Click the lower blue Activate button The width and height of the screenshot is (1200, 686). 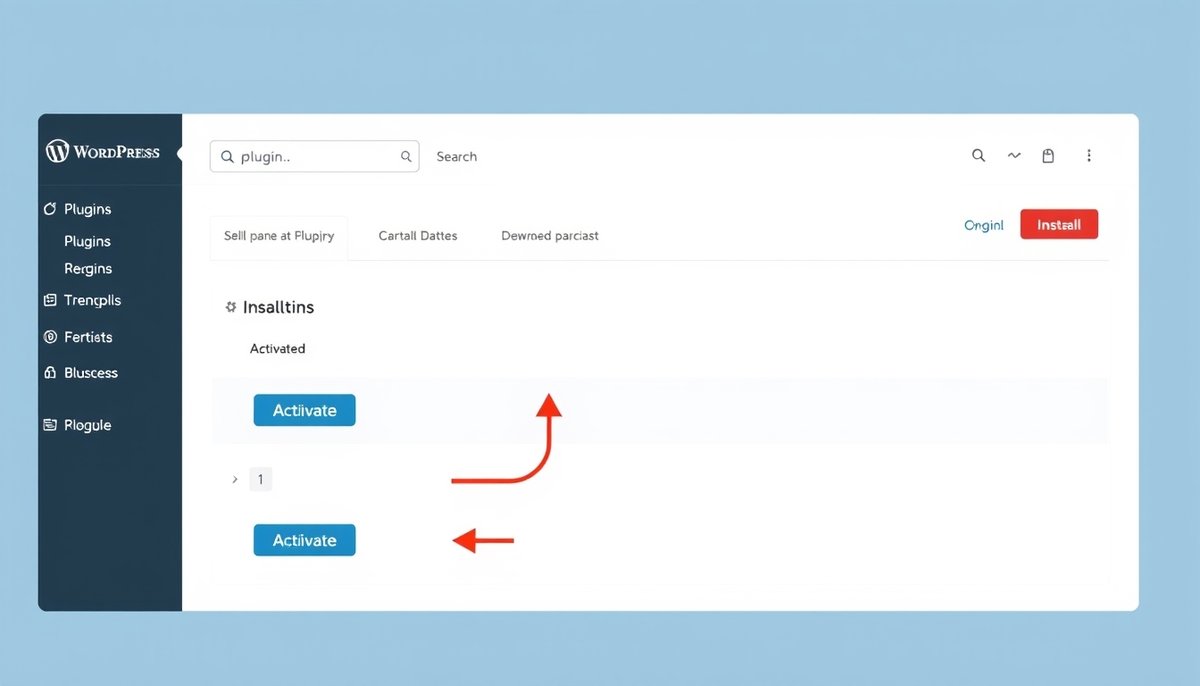tap(304, 540)
